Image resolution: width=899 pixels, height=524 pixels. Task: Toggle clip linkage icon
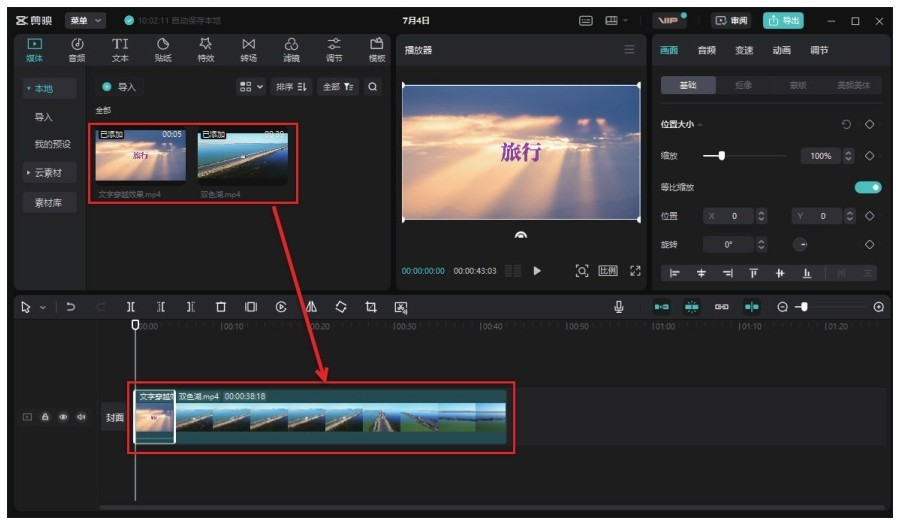point(721,307)
